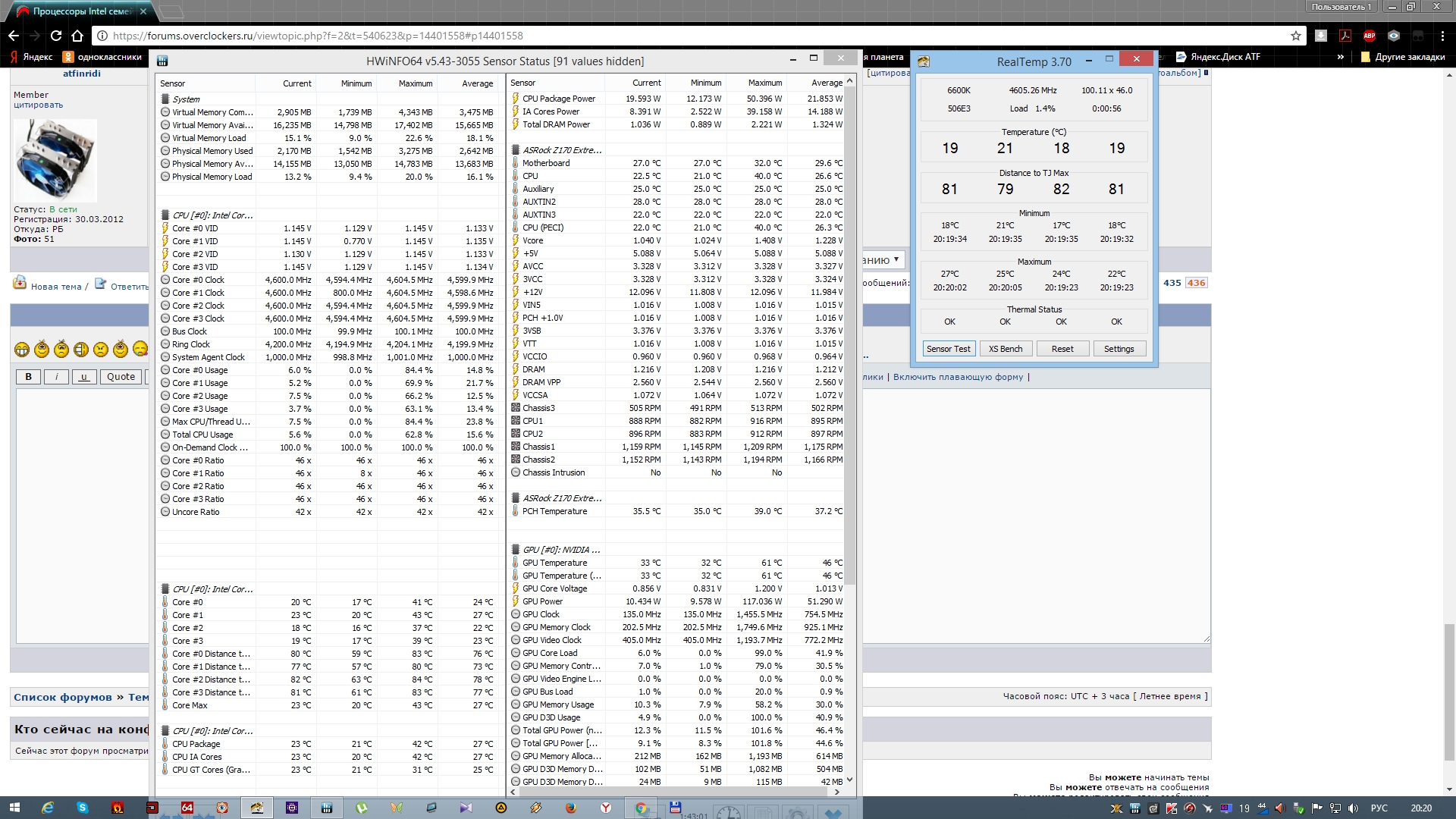Click the Новая тема link
The image size is (1456, 819).
point(55,287)
